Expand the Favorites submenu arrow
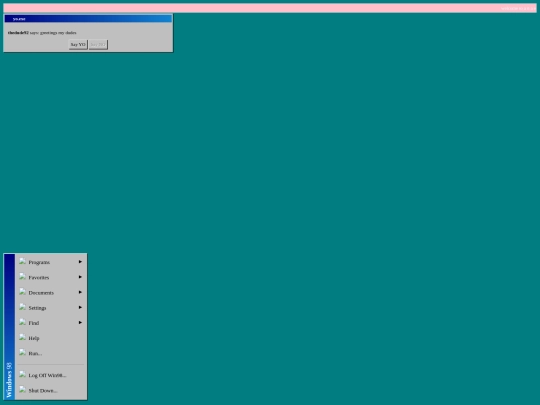 (x=80, y=277)
